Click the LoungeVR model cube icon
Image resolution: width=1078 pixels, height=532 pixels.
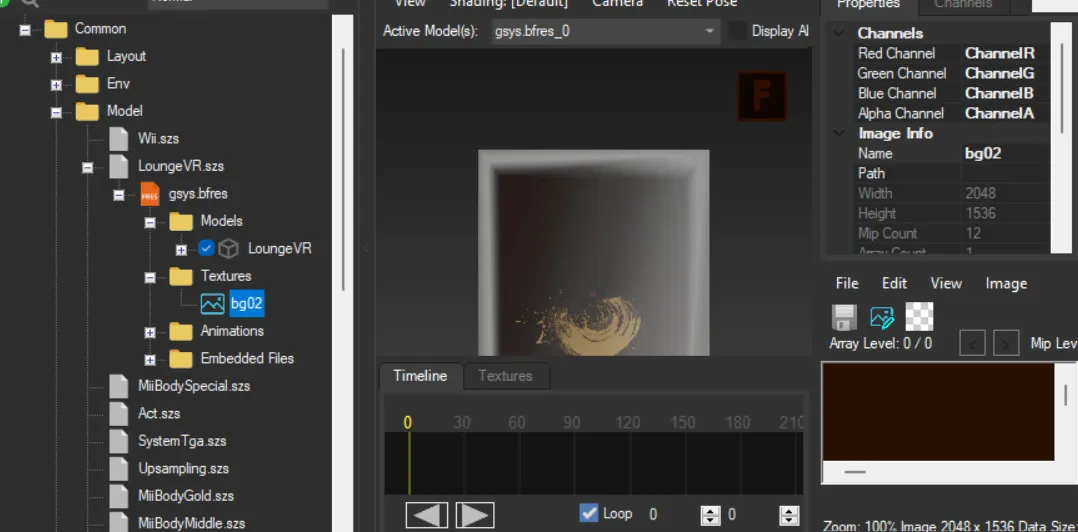229,248
